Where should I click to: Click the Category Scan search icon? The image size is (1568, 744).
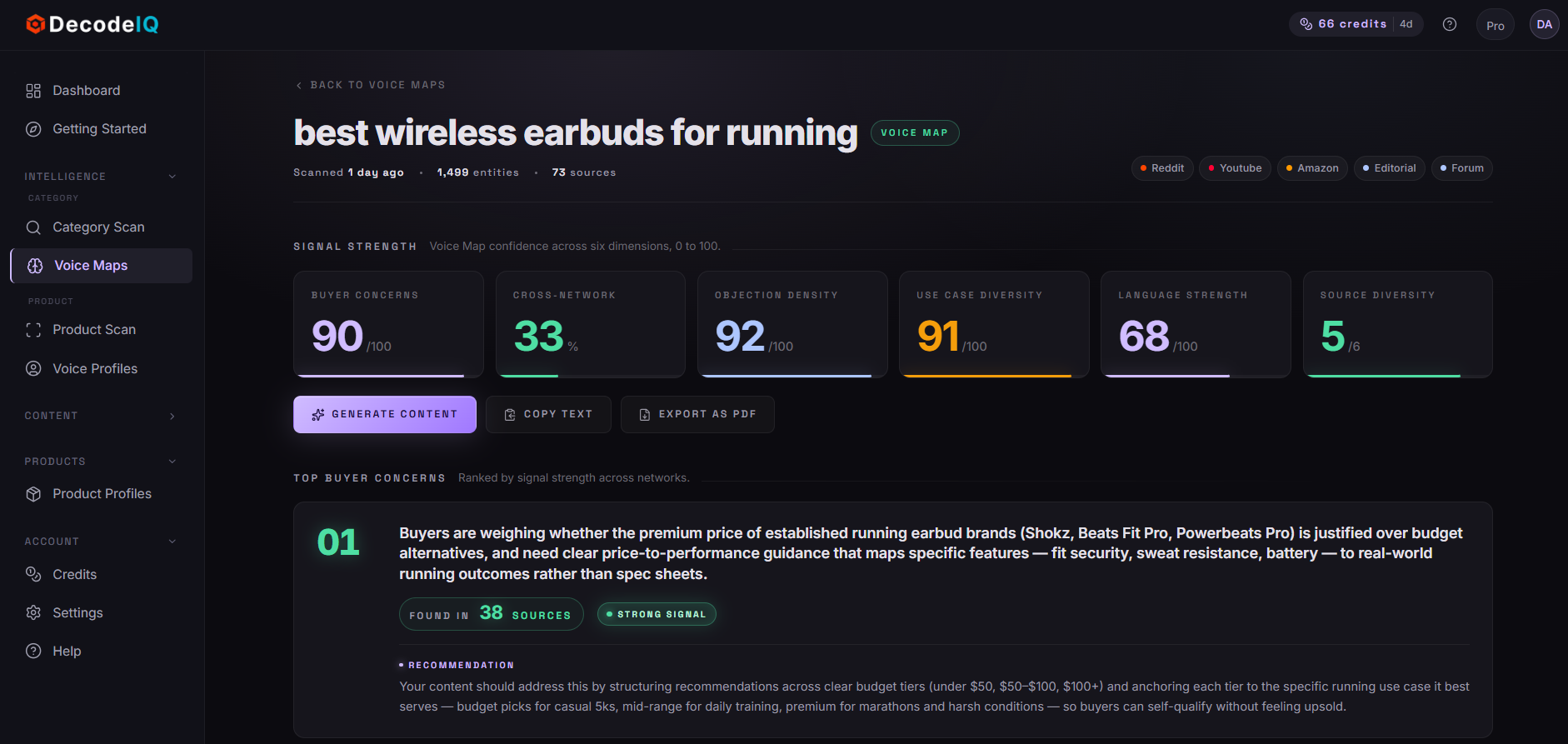click(x=33, y=227)
